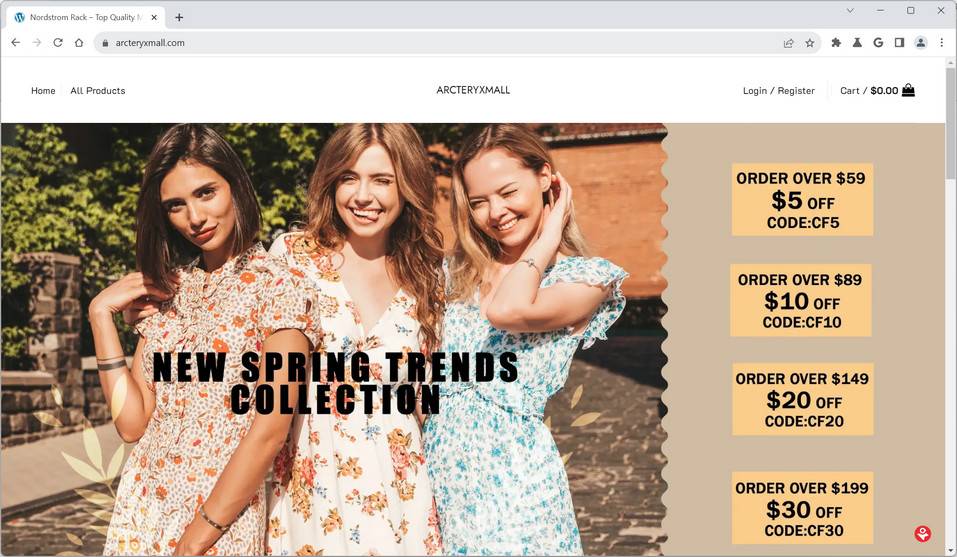Click the $20 off CF20 coupon

803,400
